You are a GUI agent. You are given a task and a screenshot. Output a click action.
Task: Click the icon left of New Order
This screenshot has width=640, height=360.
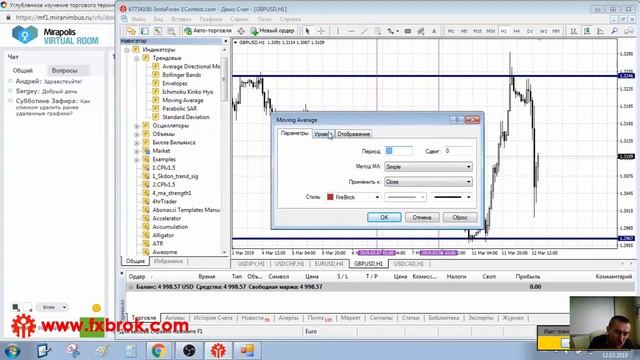[241, 31]
